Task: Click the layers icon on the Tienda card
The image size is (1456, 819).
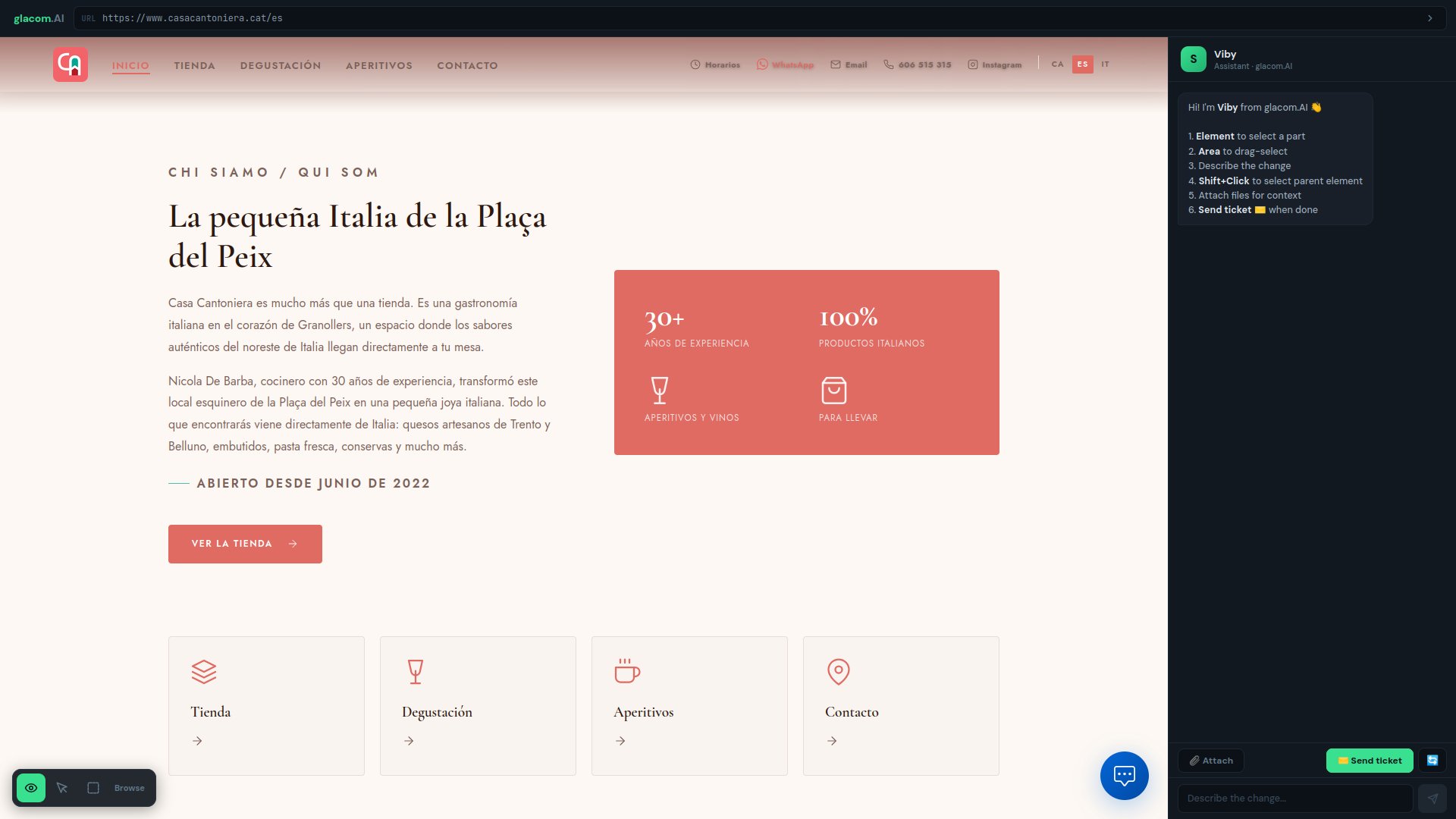Action: pyautogui.click(x=204, y=671)
